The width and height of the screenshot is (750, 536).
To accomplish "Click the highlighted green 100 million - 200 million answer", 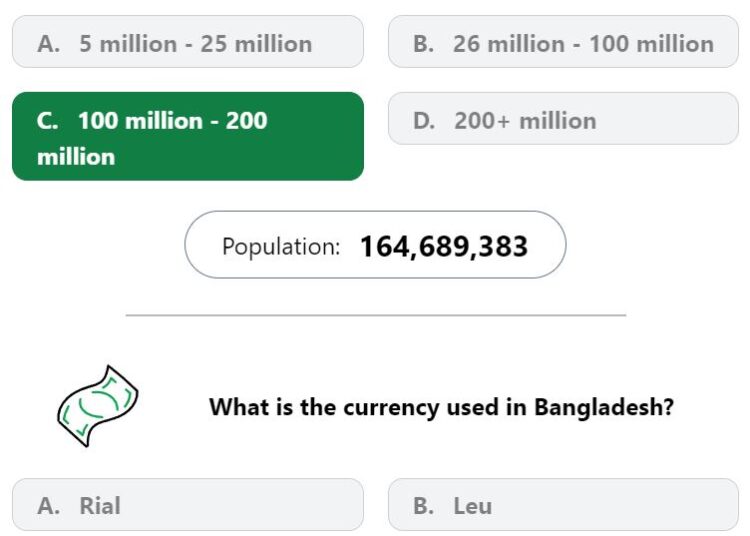I will coord(188,136).
